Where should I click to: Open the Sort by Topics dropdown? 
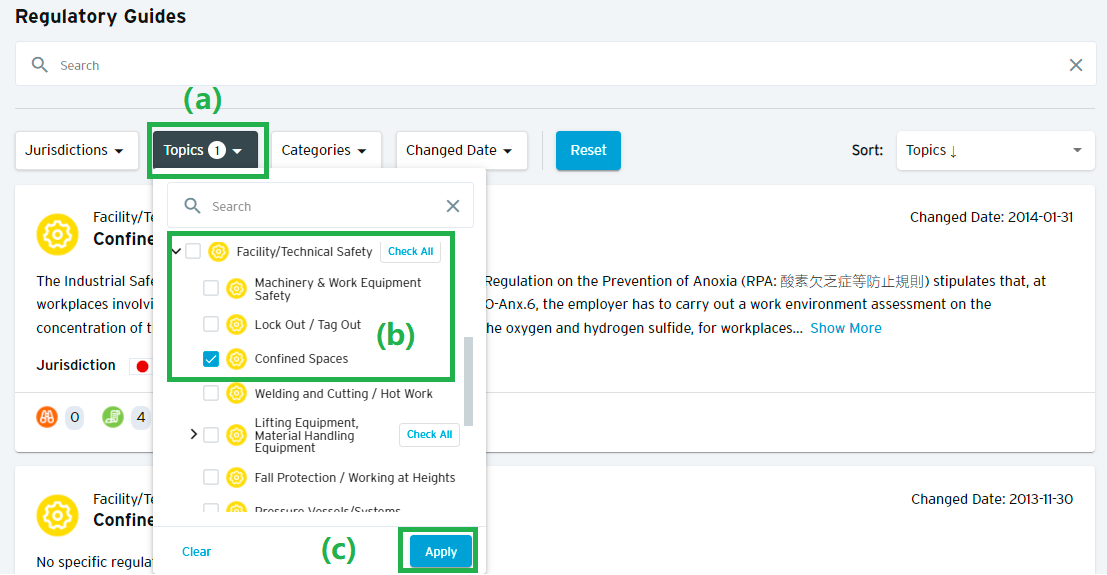pyautogui.click(x=995, y=150)
